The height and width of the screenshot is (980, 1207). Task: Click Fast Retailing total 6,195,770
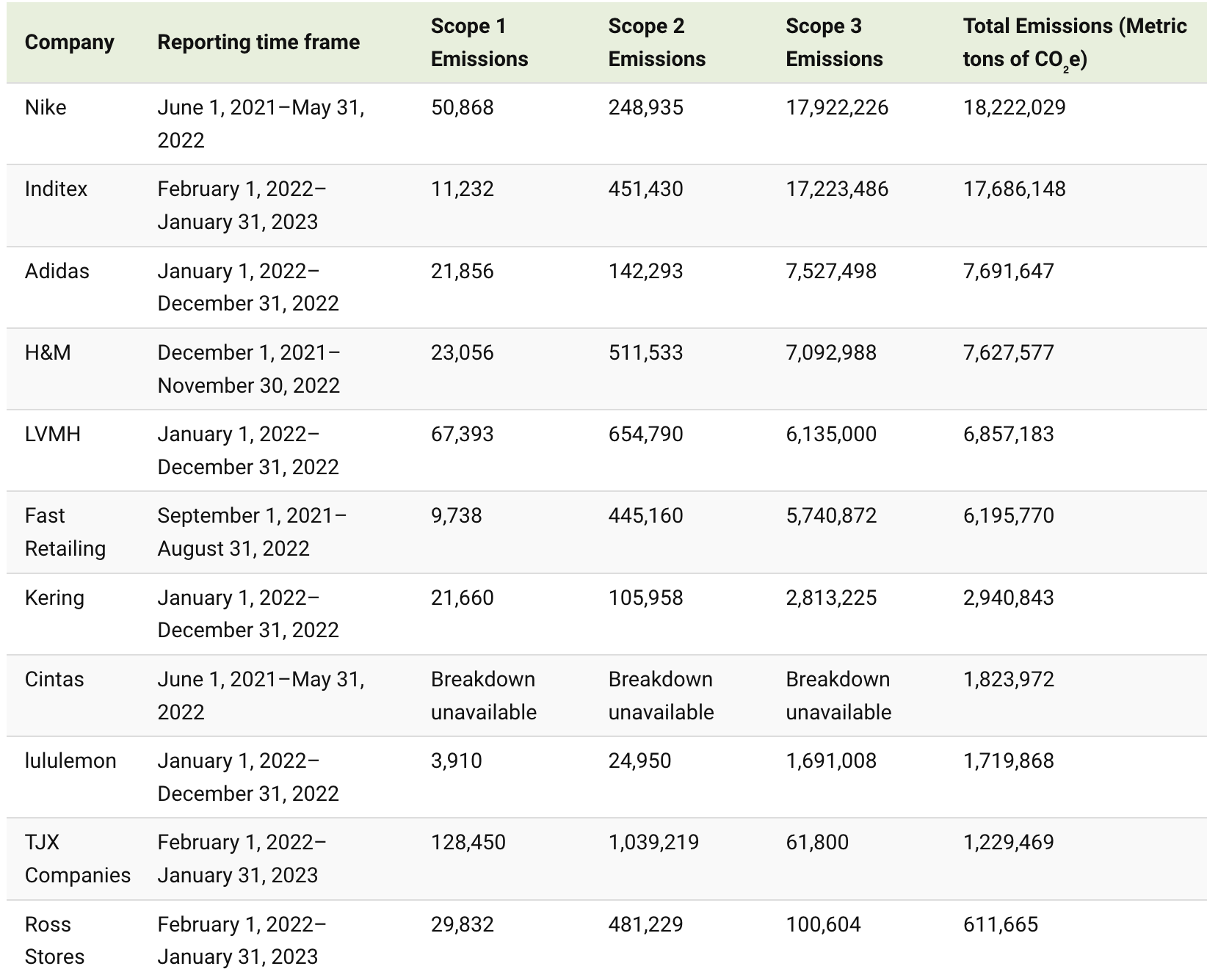(1009, 516)
